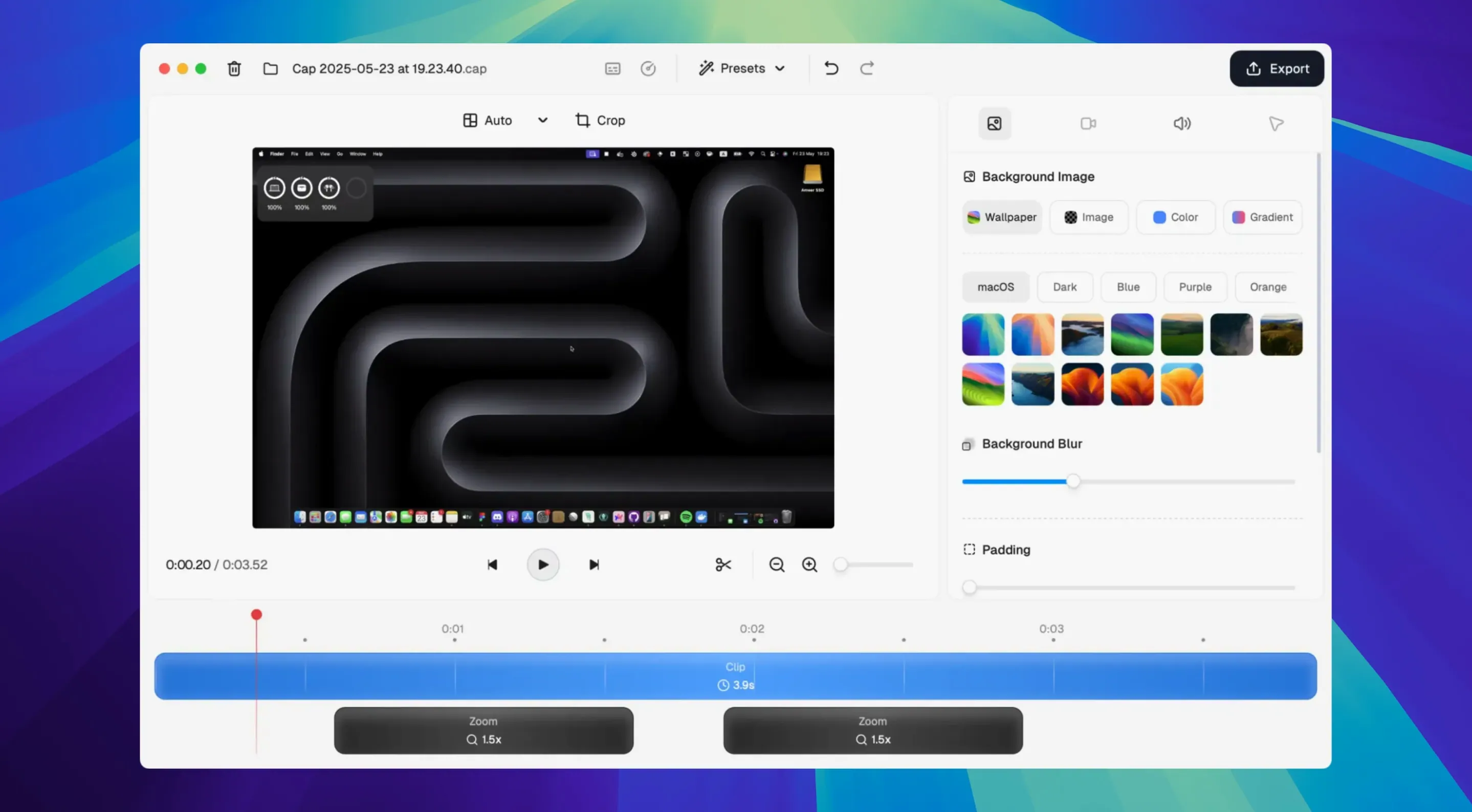Open the recording folder icon

[x=270, y=69]
